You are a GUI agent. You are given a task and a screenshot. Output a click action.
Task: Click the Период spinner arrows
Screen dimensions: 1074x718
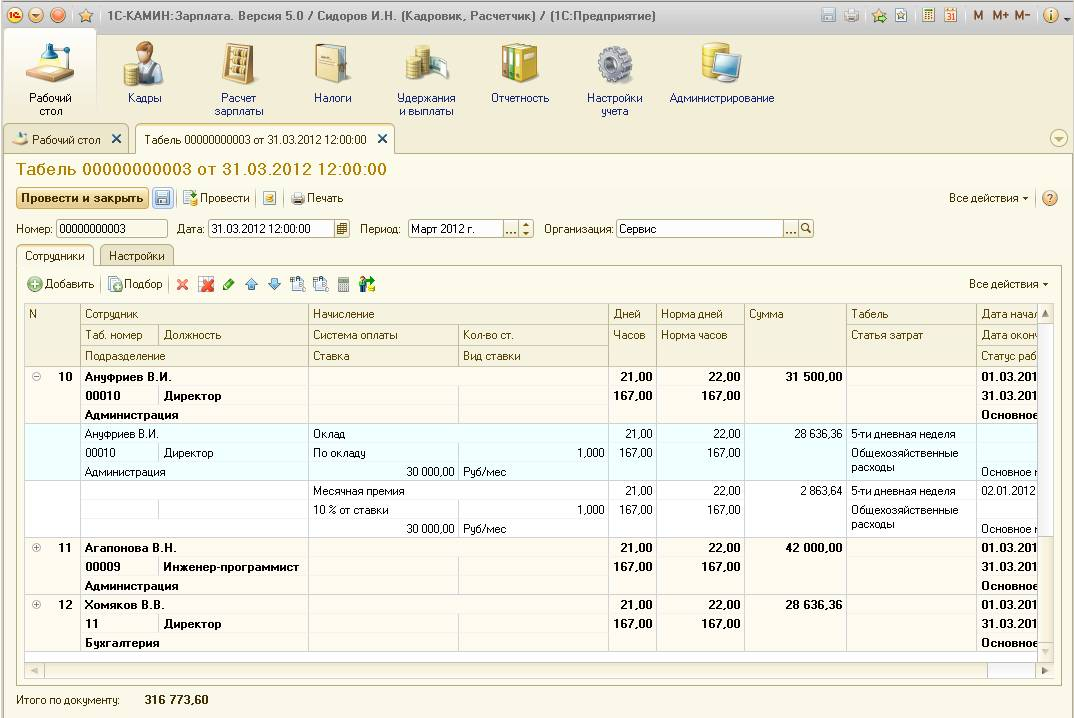[x=527, y=229]
